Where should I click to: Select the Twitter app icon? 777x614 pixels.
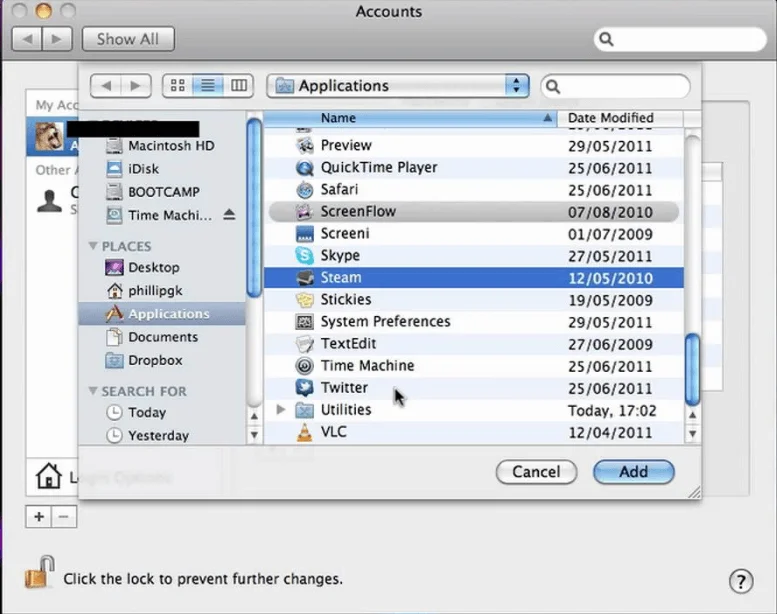305,388
